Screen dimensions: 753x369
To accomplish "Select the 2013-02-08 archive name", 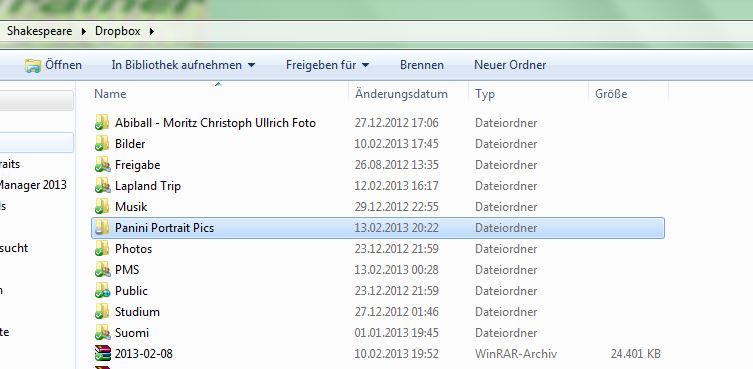I will (x=144, y=354).
